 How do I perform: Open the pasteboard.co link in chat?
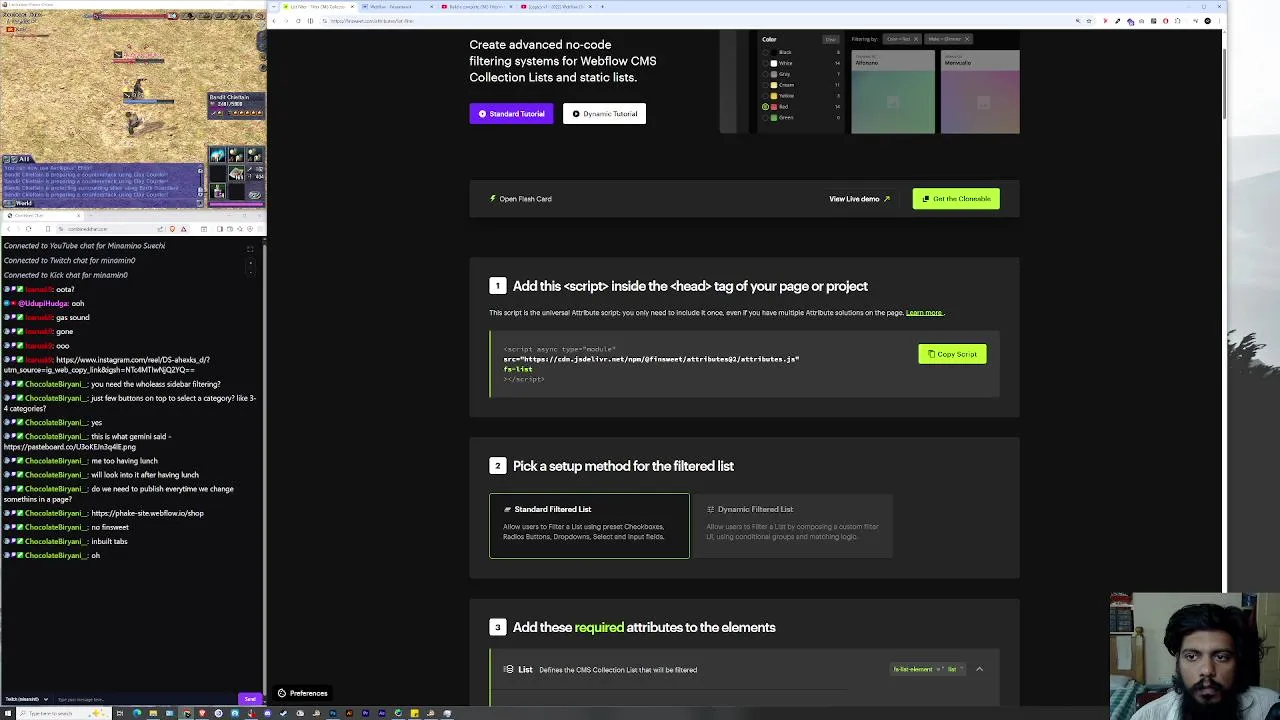[x=69, y=447]
